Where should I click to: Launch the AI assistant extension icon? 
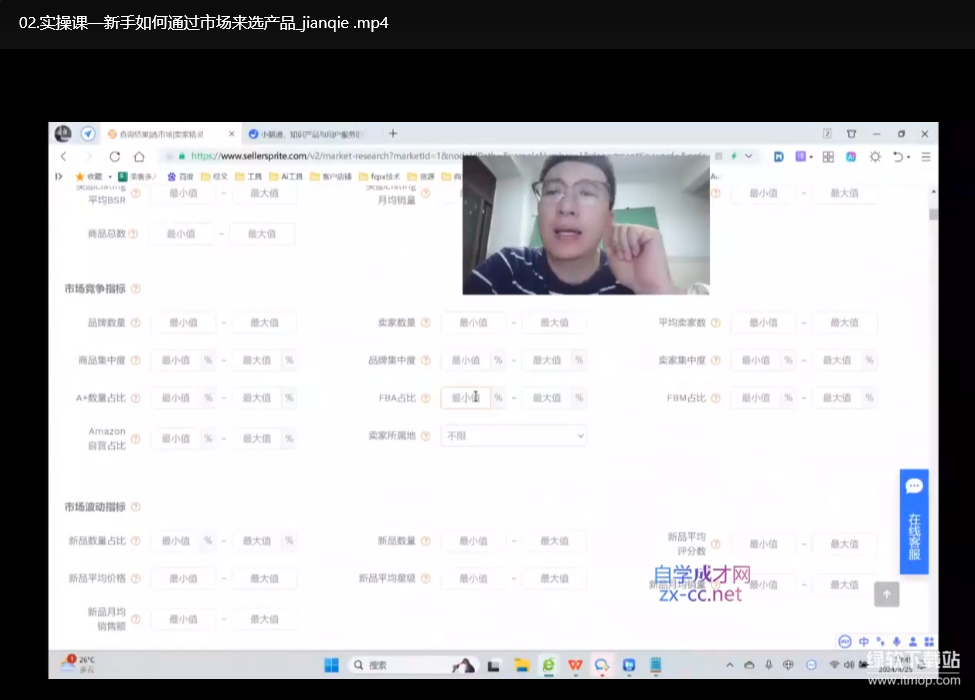tap(851, 157)
